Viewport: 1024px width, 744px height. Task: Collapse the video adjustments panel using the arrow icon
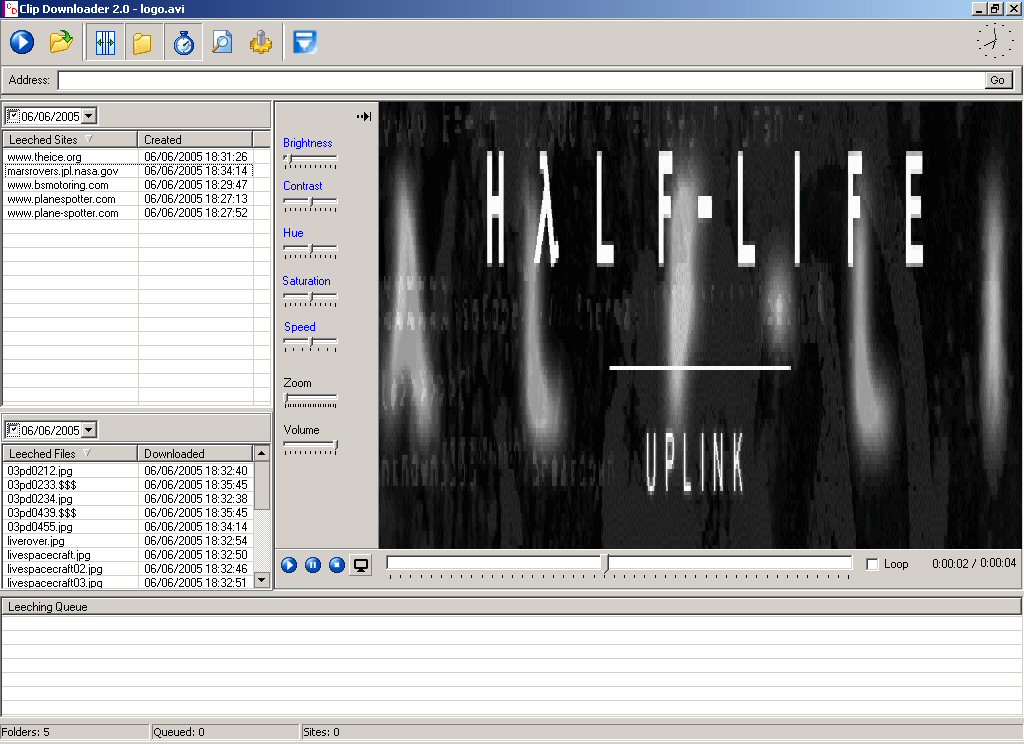[364, 116]
